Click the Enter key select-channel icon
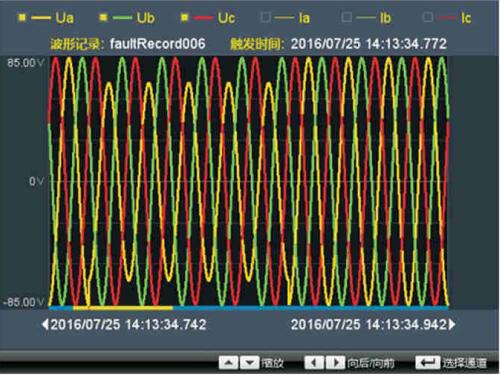This screenshot has width=500, height=375. point(428,362)
